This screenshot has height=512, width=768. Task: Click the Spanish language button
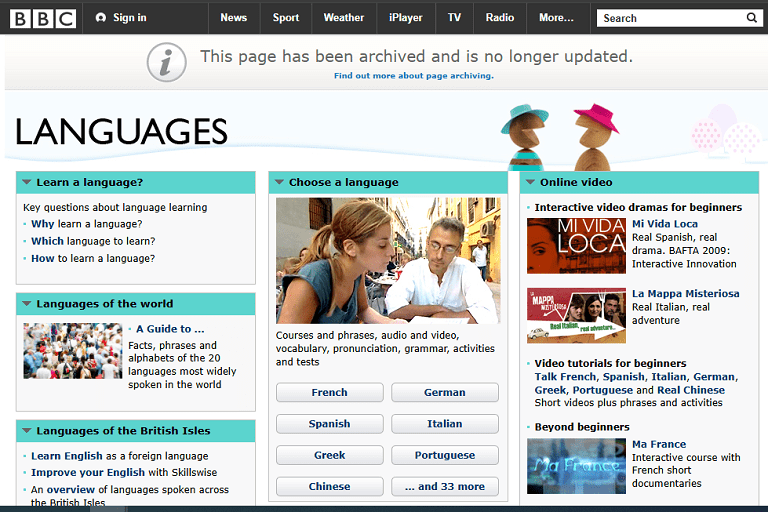(330, 424)
